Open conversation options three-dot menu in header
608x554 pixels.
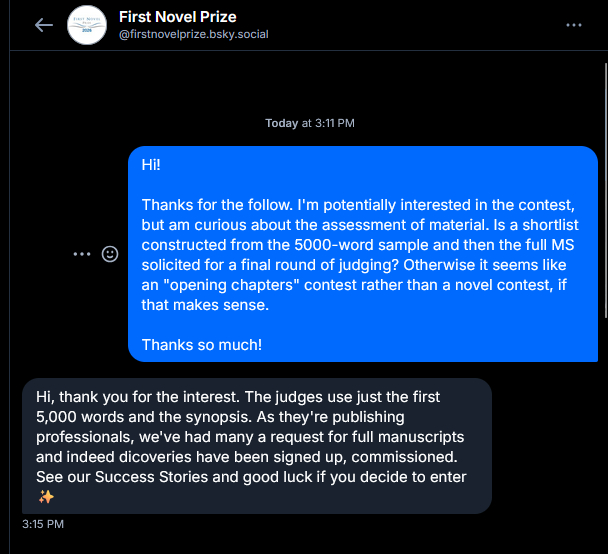573,25
